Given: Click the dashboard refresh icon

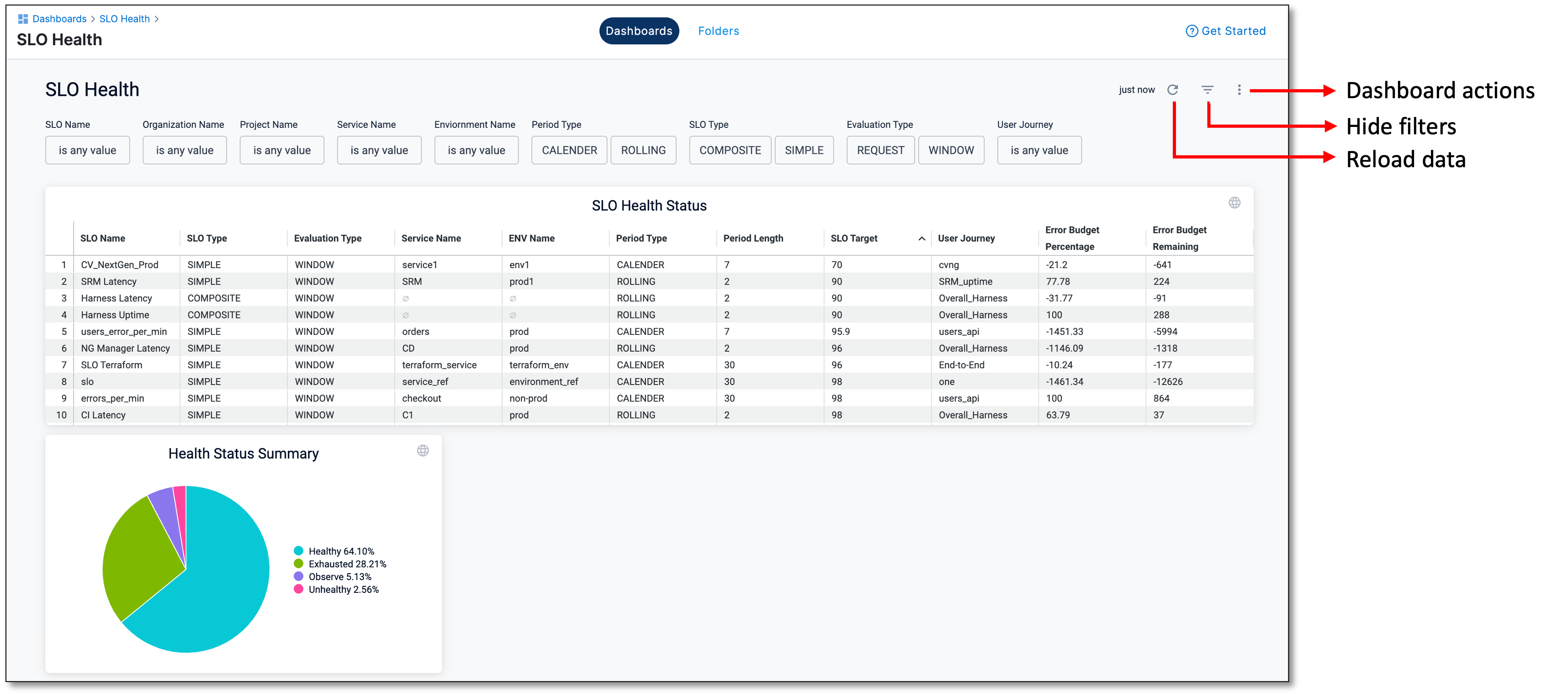Looking at the screenshot, I should tap(1172, 90).
